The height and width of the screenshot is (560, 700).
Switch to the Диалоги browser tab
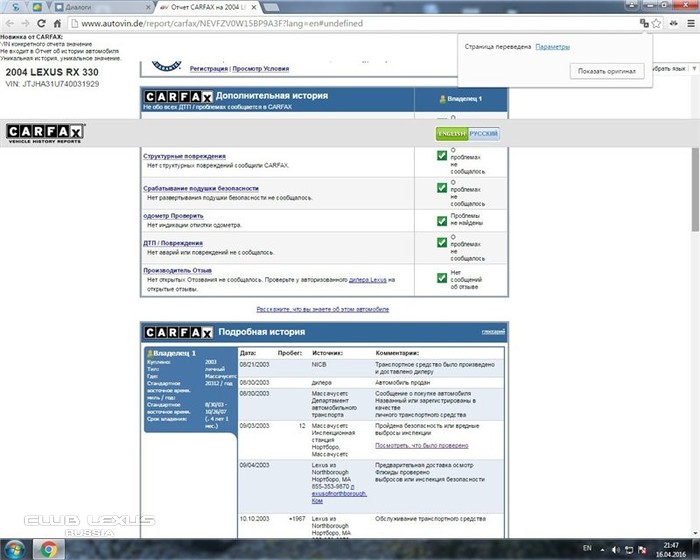[103, 7]
